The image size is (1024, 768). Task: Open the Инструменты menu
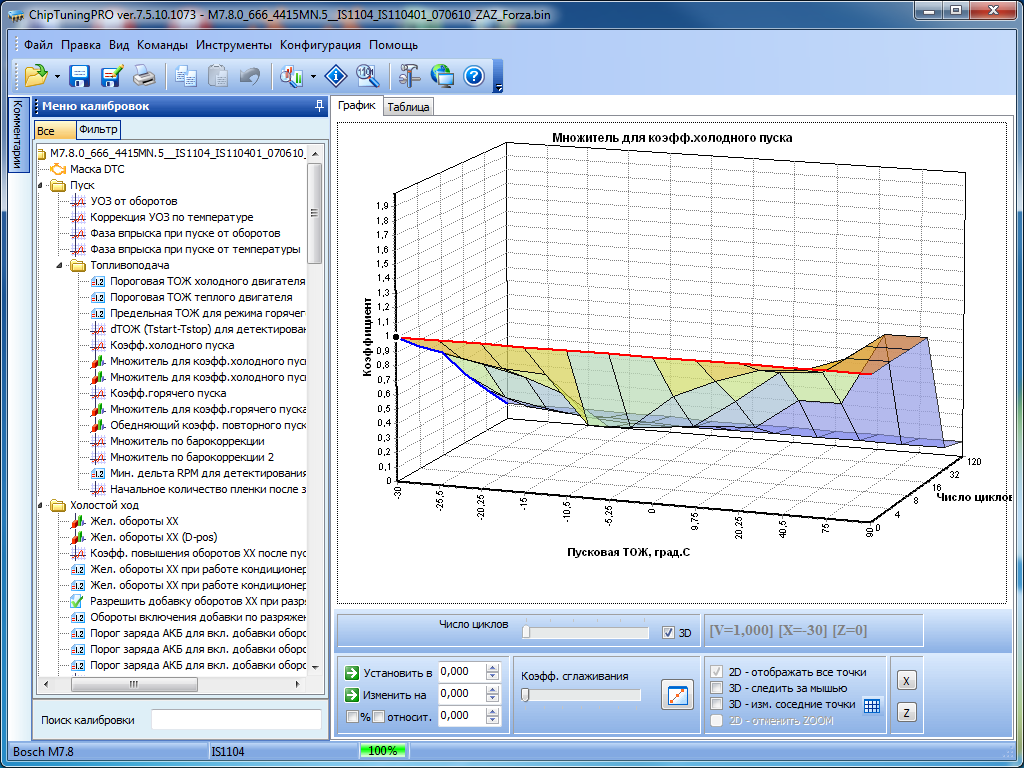pyautogui.click(x=233, y=45)
